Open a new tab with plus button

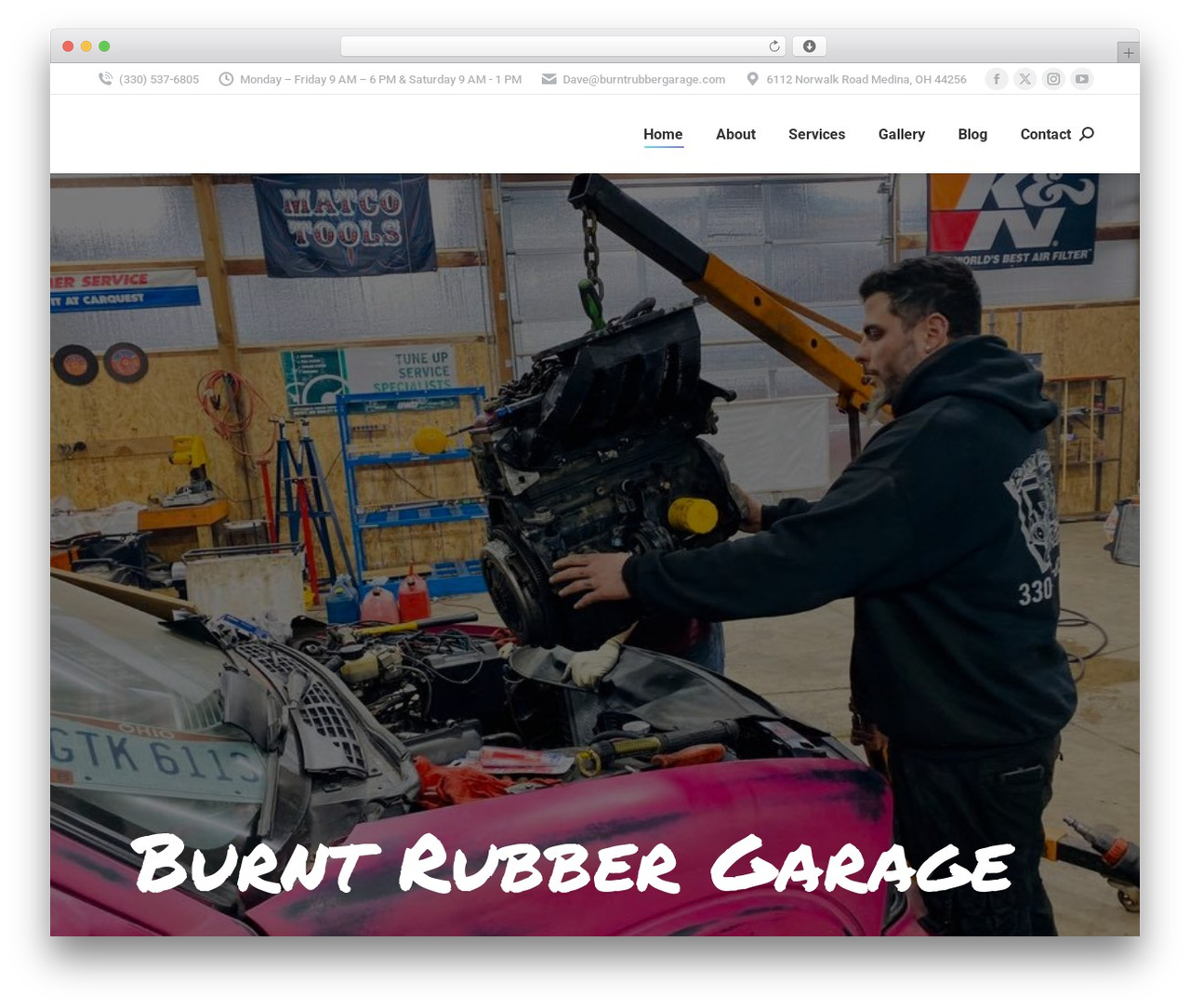[x=1128, y=53]
